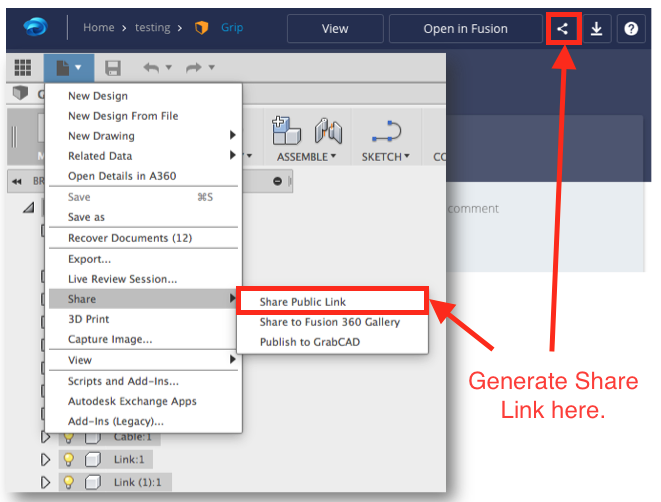Select Recover Documents (12)
661x502 pixels.
coord(143,238)
